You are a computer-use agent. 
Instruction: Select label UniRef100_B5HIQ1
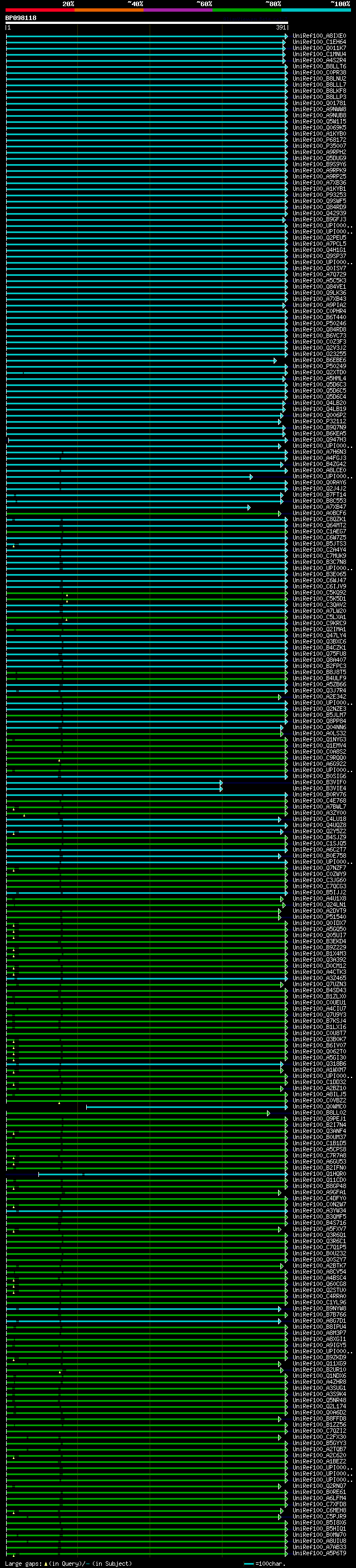coord(319,1529)
